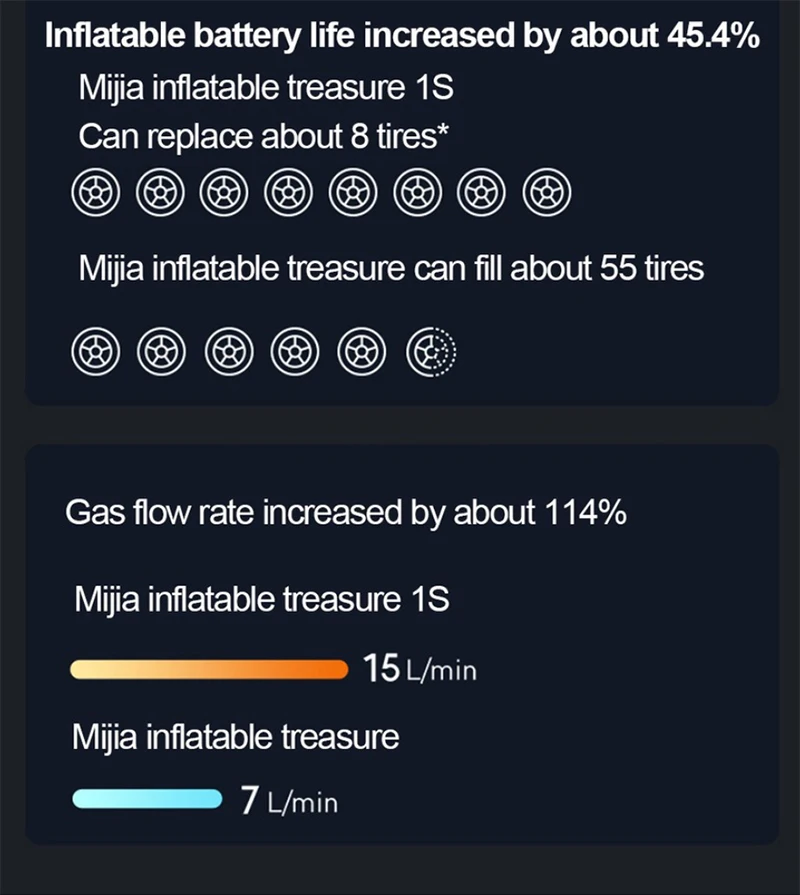The image size is (800, 895).
Task: Click the orange 15 L/min flow bar
Action: 208,669
